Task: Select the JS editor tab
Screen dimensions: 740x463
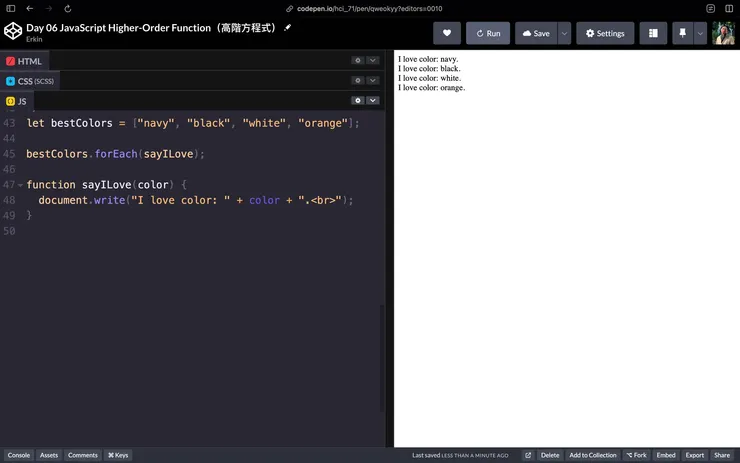Action: point(17,101)
